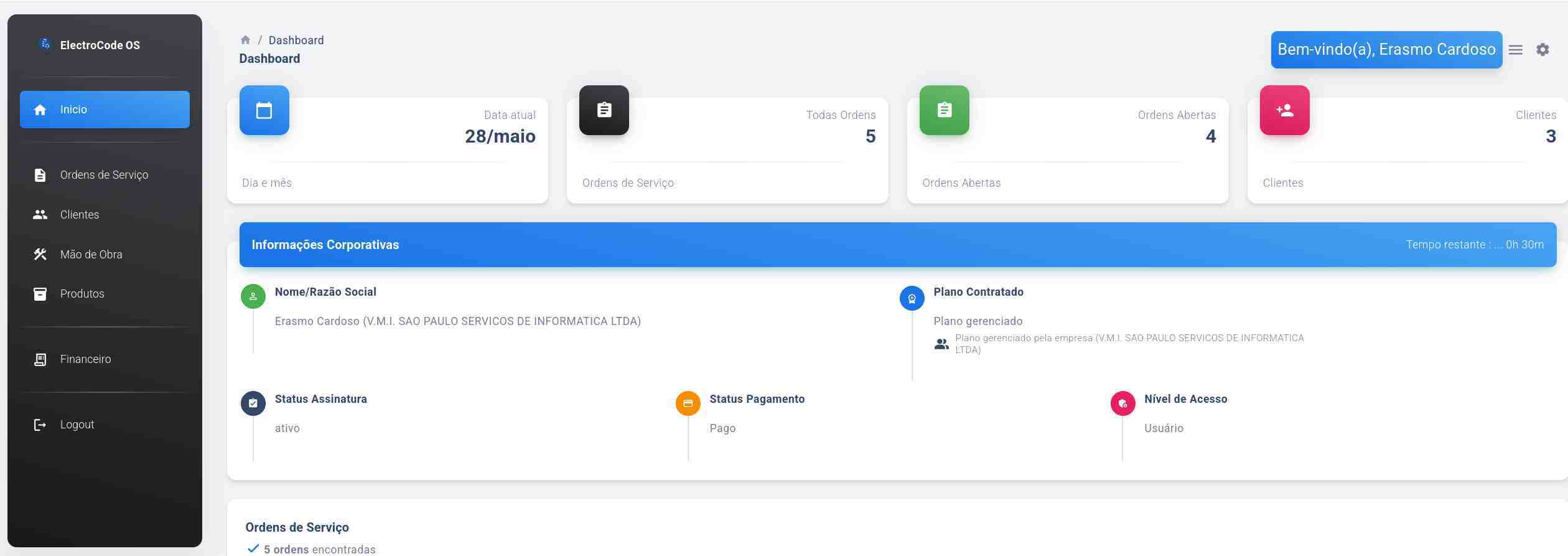Click the Informações Corporativas header bar

click(897, 245)
